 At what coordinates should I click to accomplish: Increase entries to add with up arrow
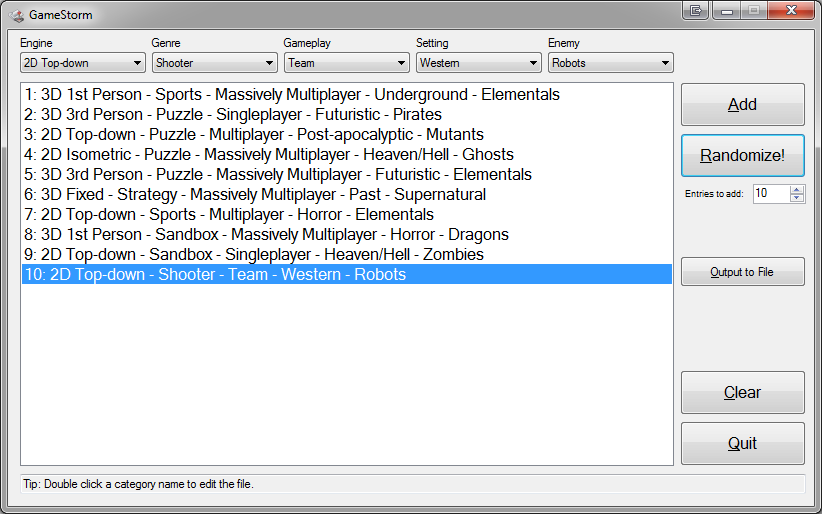797,189
